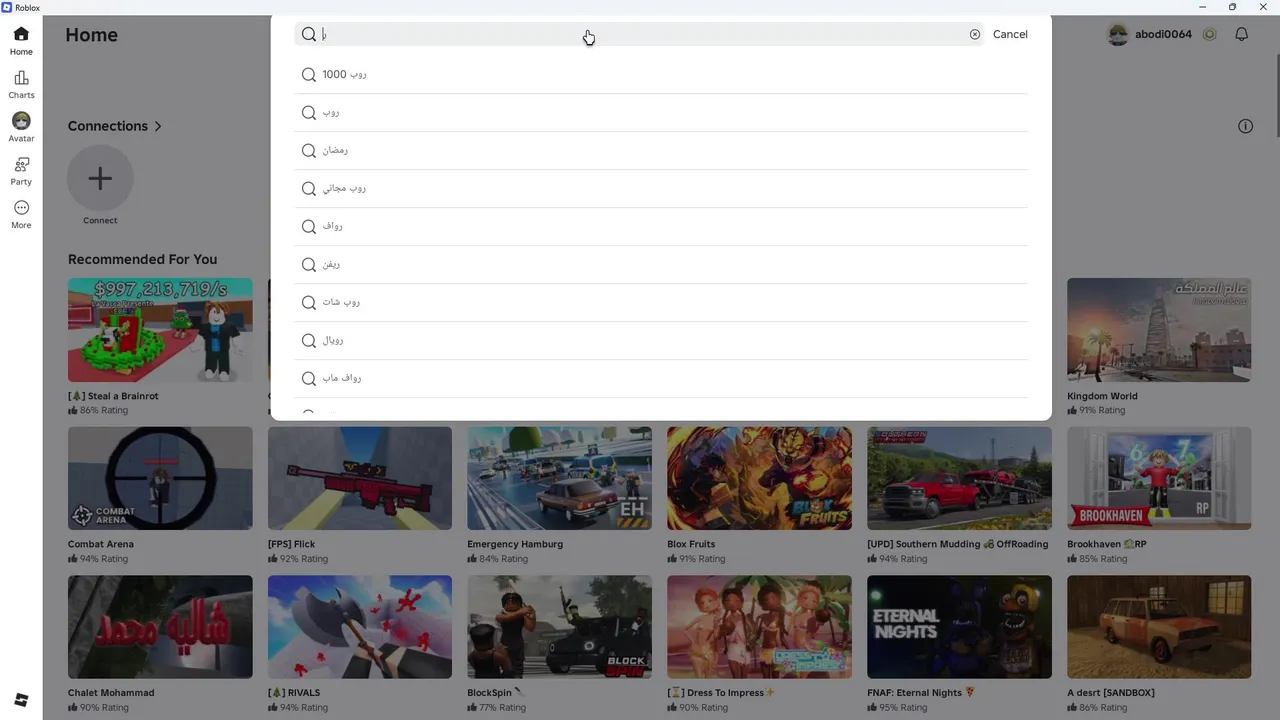This screenshot has width=1280, height=720.
Task: Select suggestion "روب" alone
Action: tap(661, 112)
